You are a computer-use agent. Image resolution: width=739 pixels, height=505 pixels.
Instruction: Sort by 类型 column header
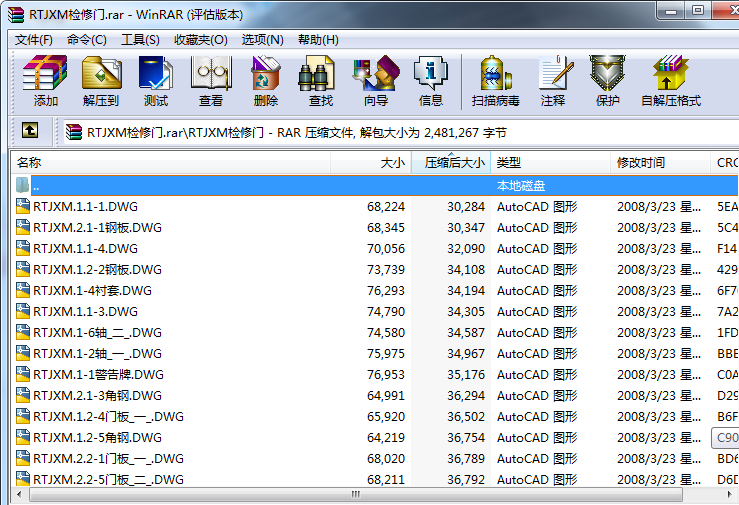550,163
